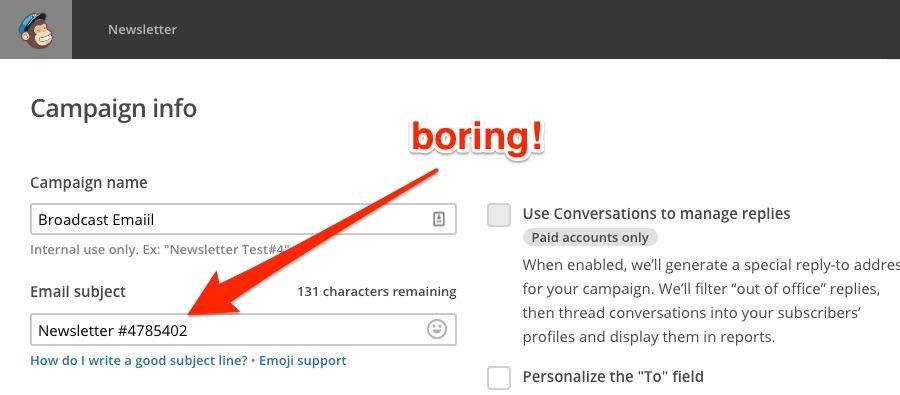Click the contact card icon in Campaign name field
900x395 pixels.
pos(439,219)
